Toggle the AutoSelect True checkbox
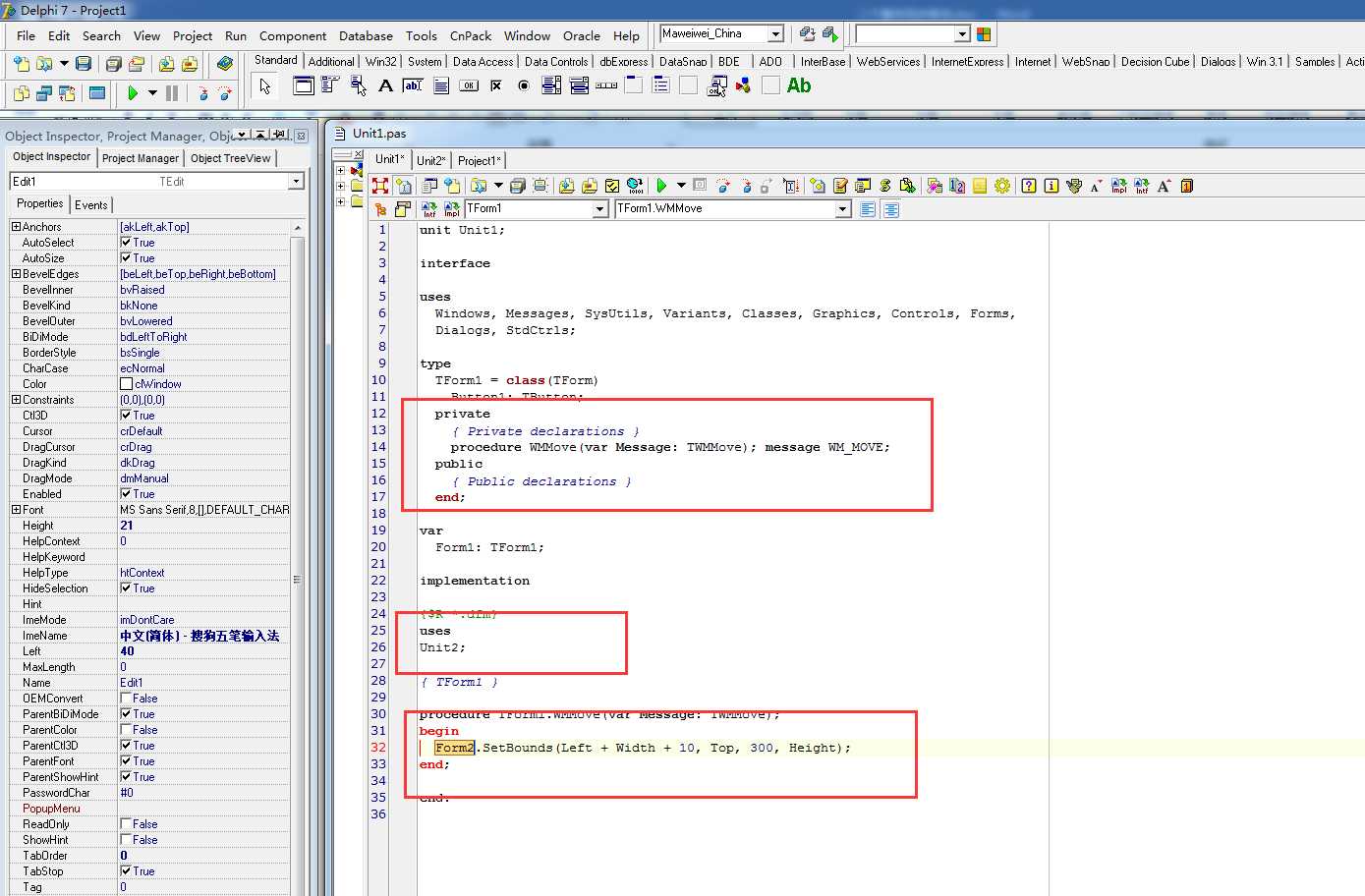This screenshot has height=896, width=1365. [126, 243]
